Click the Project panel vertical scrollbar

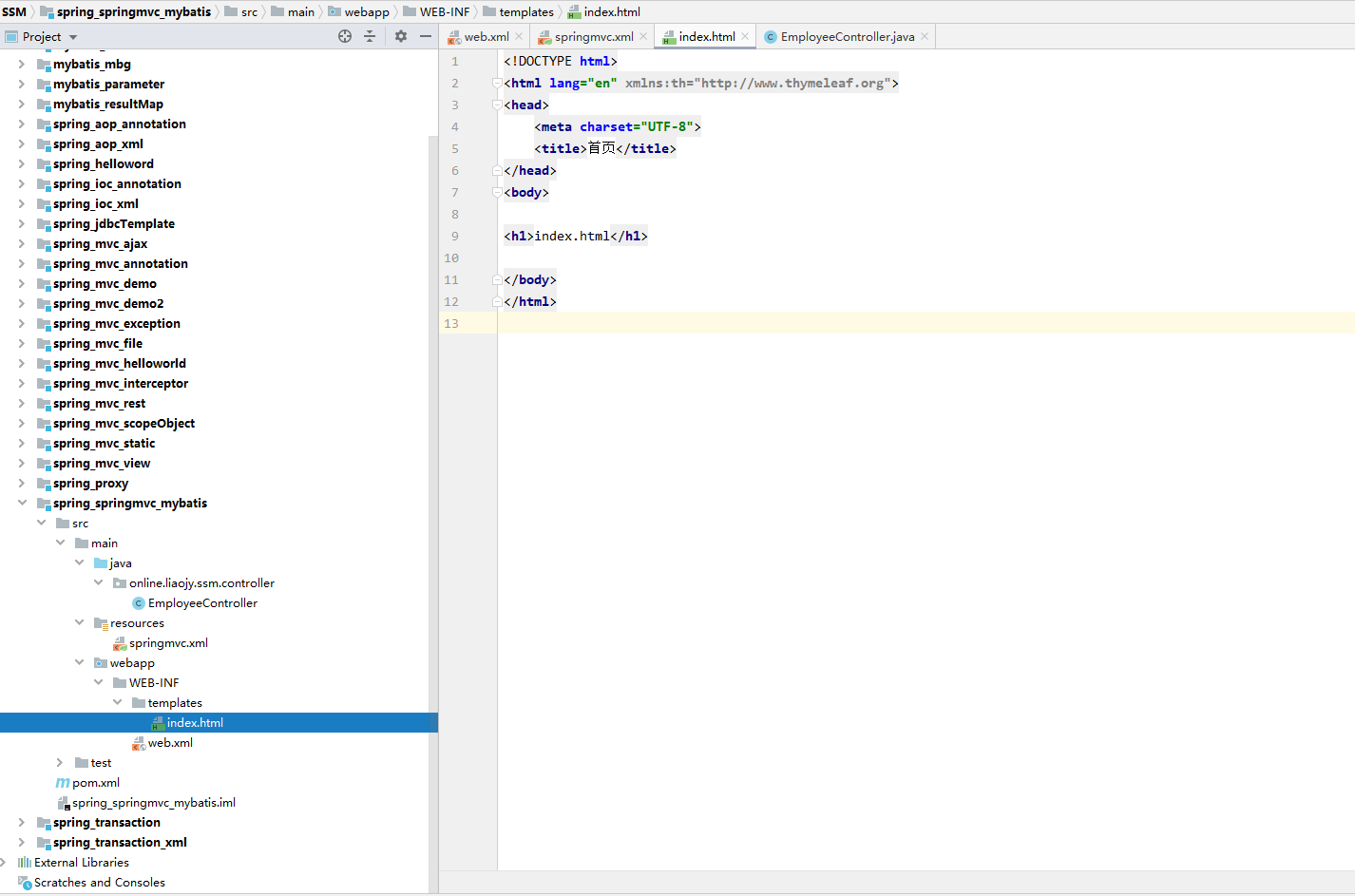point(433,513)
